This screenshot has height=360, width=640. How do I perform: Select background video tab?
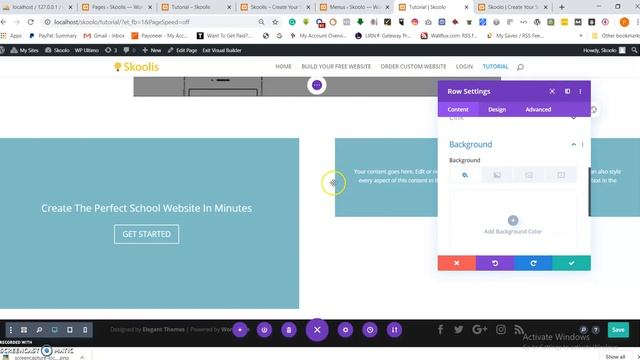pyautogui.click(x=561, y=175)
